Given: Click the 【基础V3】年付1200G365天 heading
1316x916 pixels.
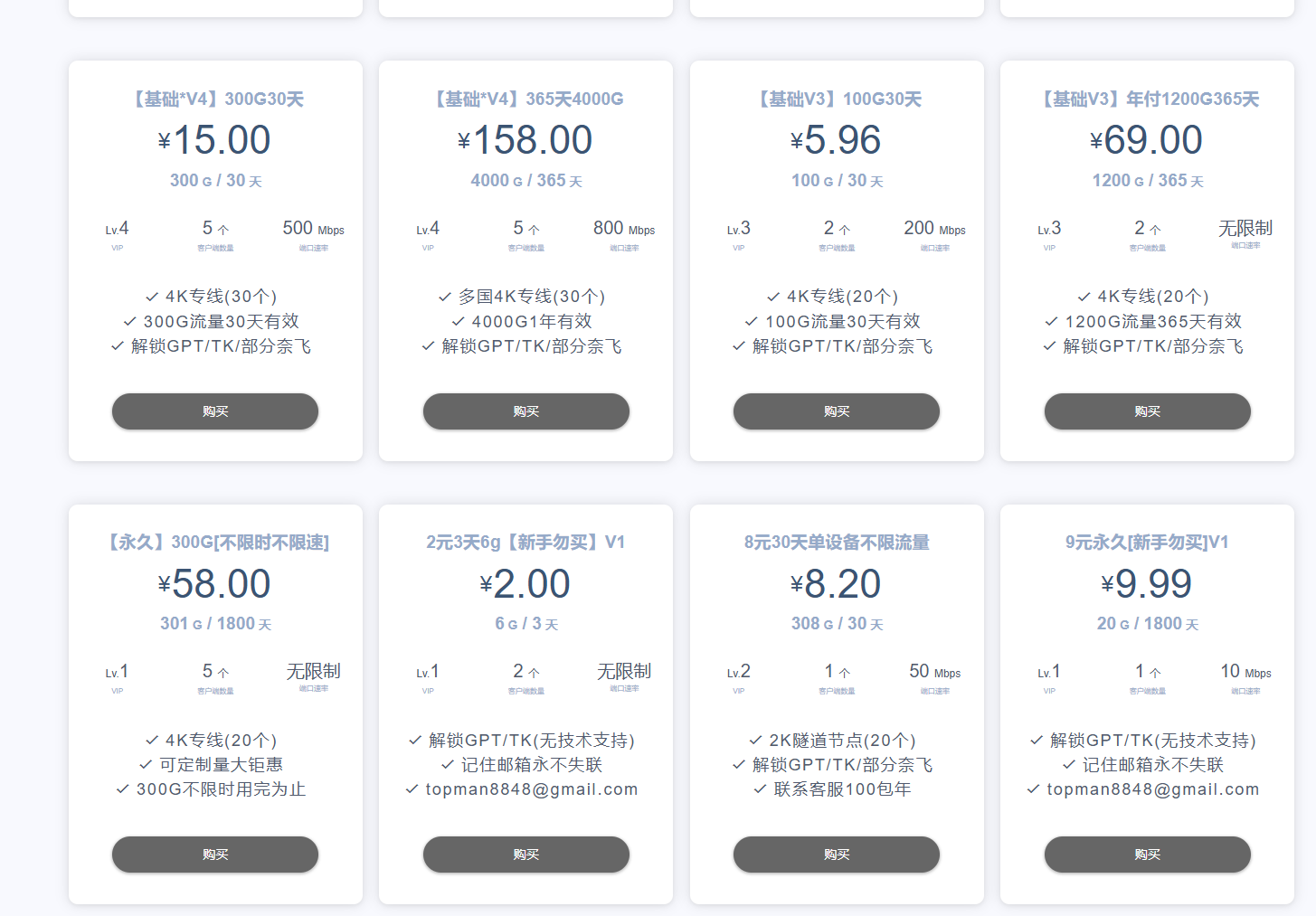Looking at the screenshot, I should point(1149,99).
